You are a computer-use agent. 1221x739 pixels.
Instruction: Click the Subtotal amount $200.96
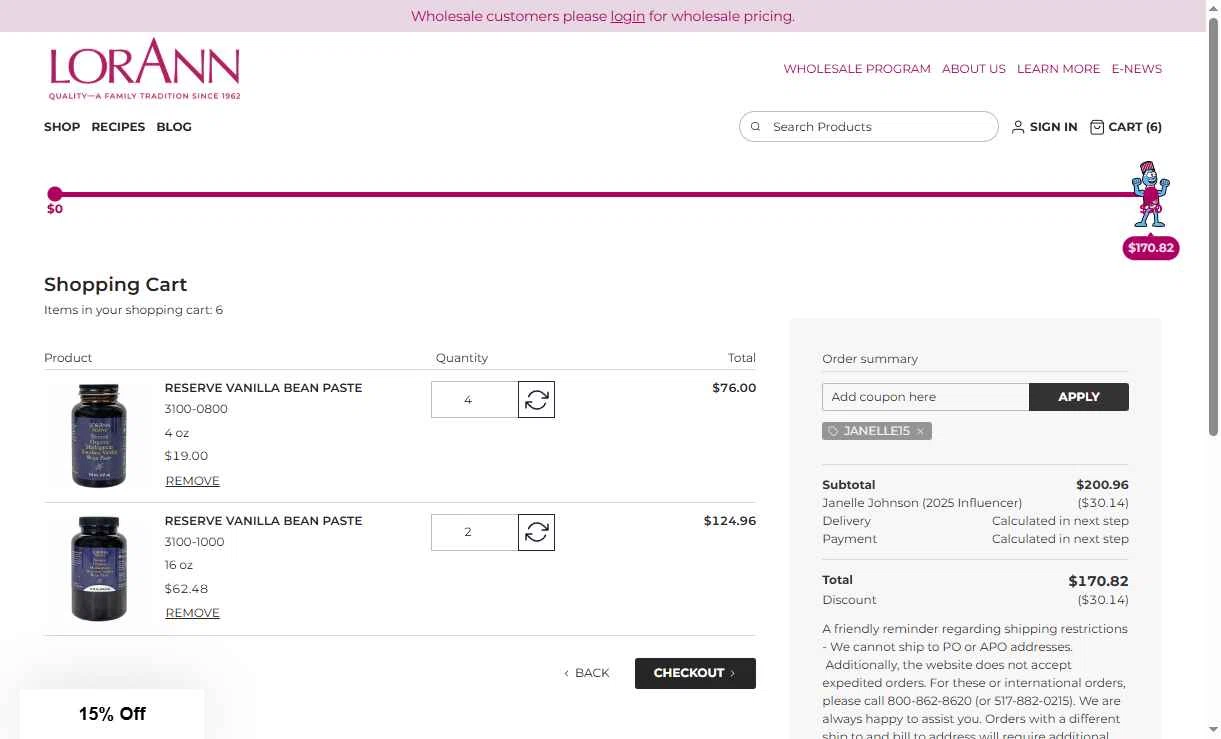1102,485
